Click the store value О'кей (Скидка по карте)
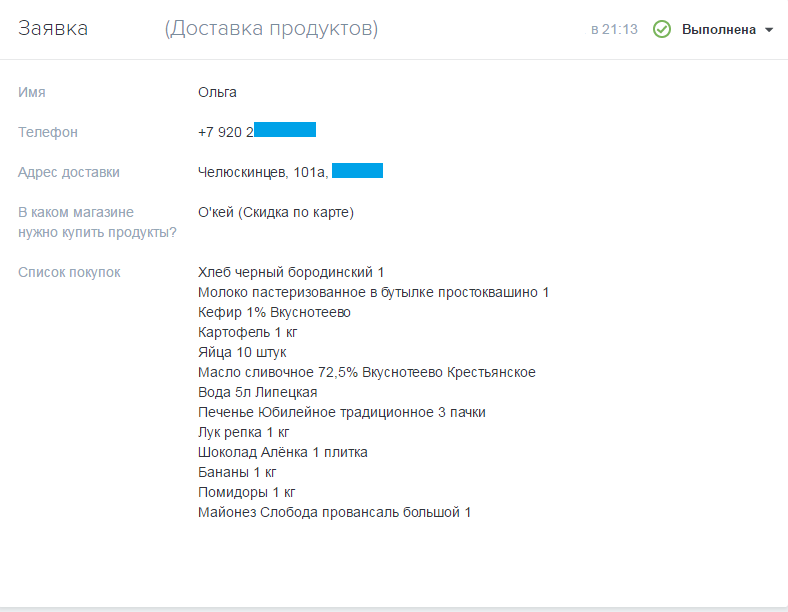Viewport: 788px width, 612px height. 276,212
